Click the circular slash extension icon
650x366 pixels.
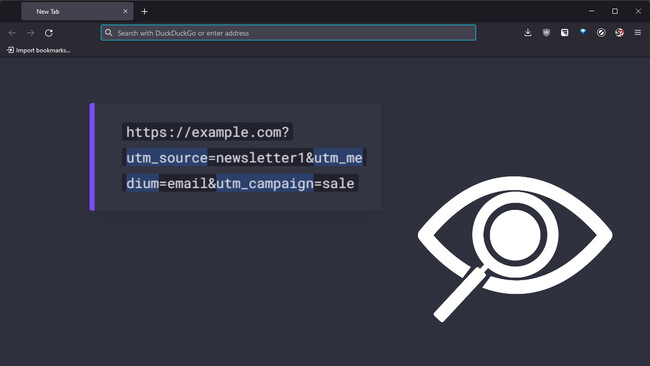click(601, 32)
